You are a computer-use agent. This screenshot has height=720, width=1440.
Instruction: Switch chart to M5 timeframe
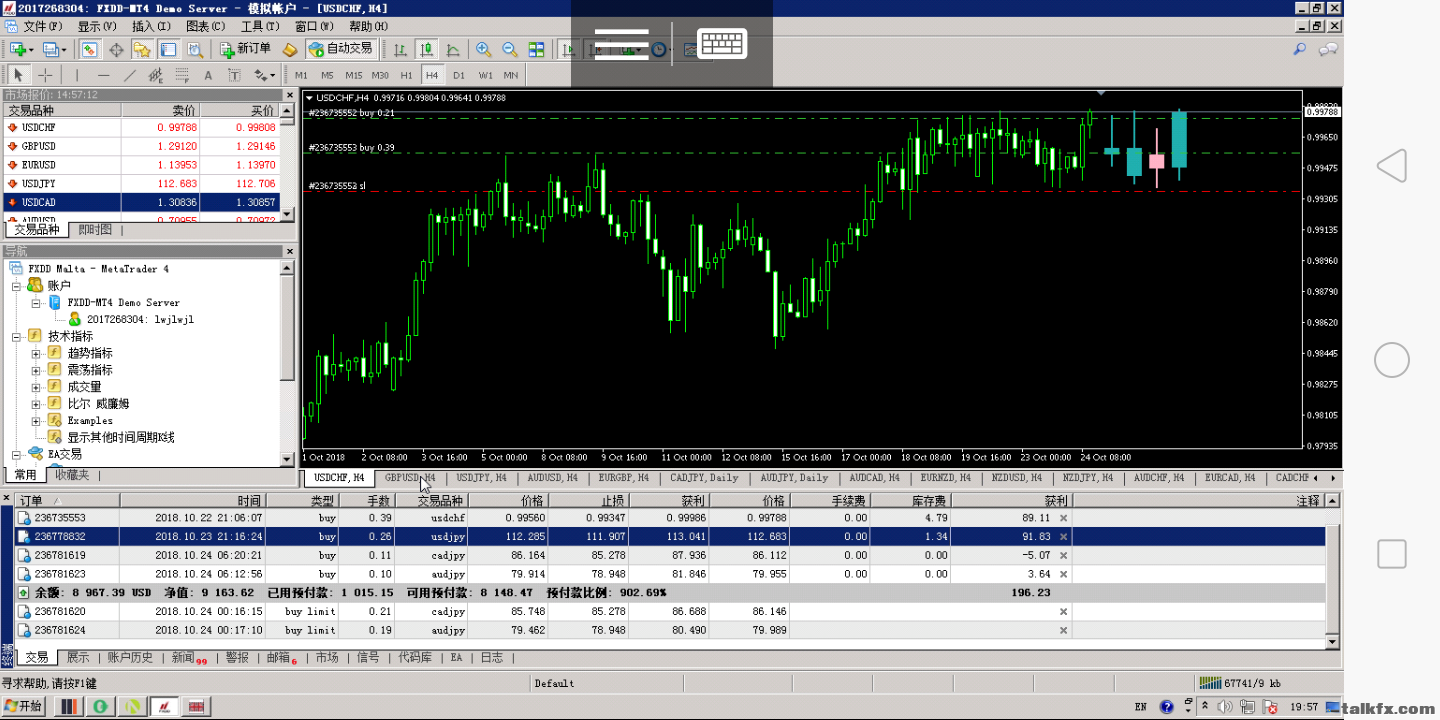327,75
